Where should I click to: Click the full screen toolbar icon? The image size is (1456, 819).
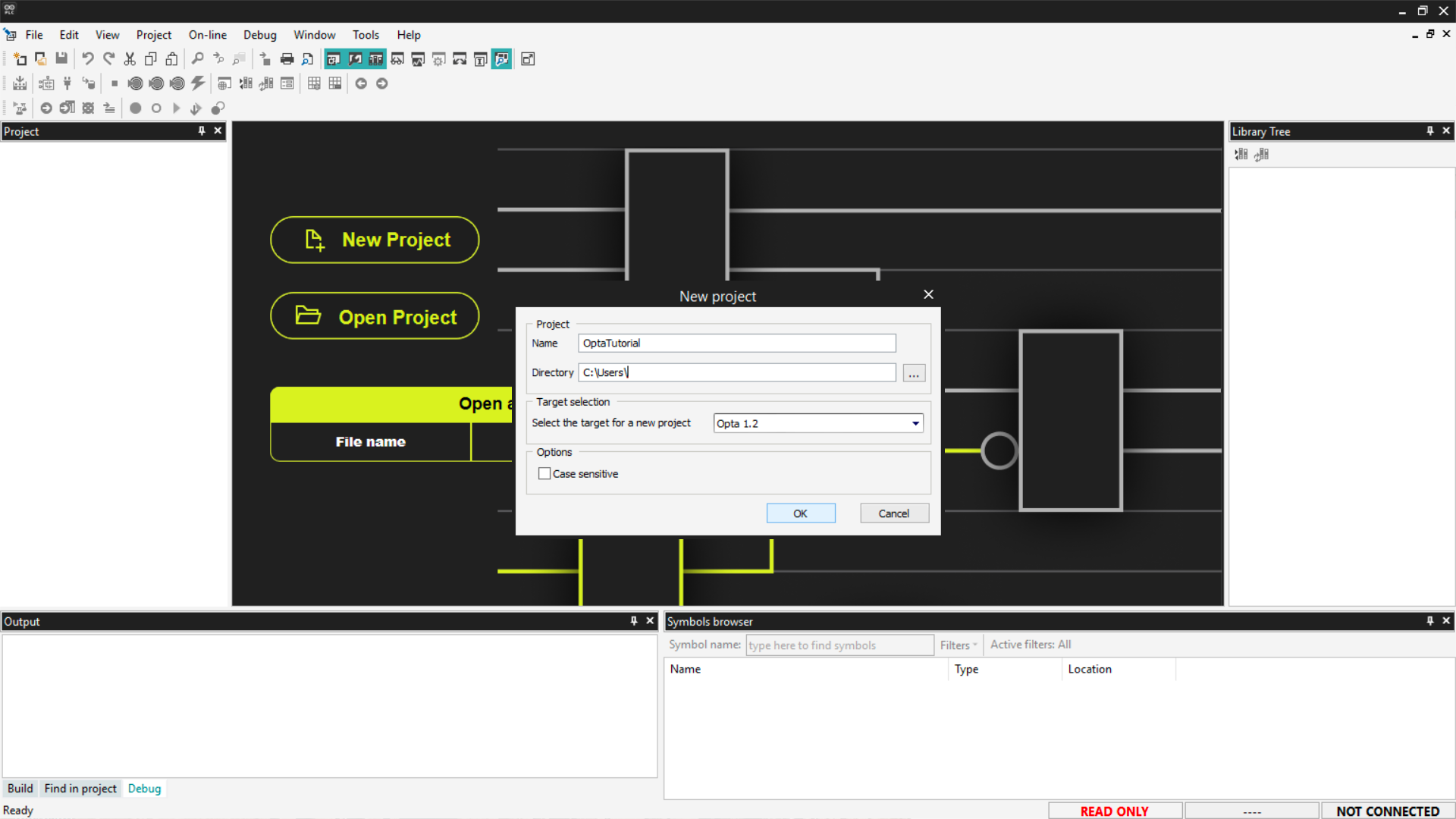528,59
